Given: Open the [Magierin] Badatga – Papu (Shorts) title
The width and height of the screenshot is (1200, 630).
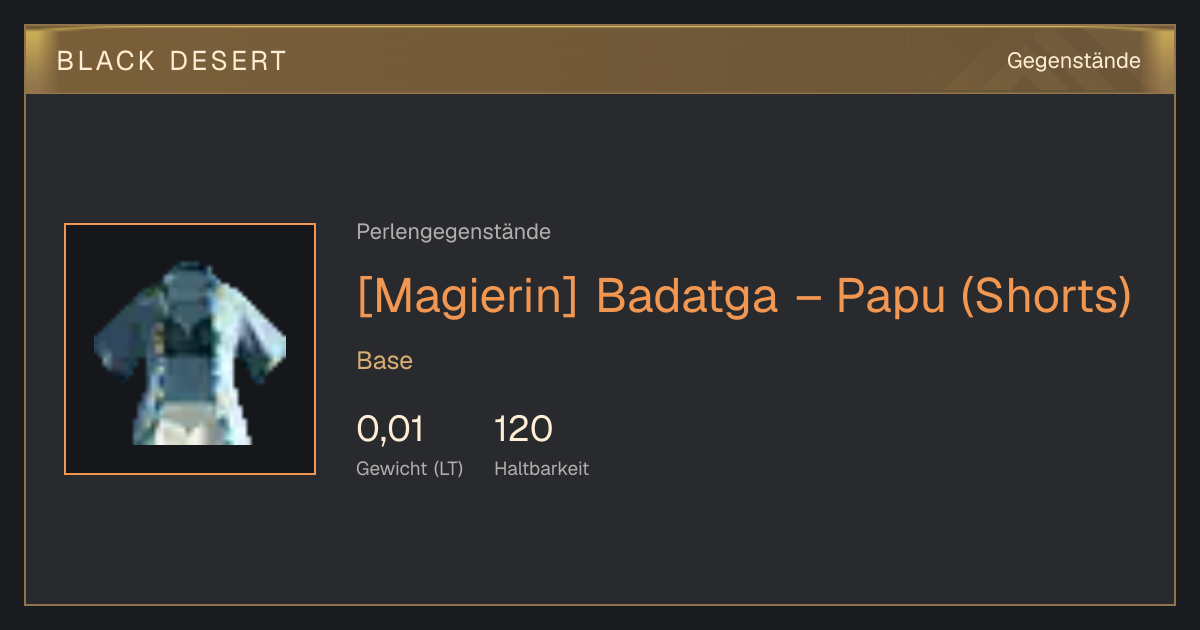Looking at the screenshot, I should (x=744, y=295).
